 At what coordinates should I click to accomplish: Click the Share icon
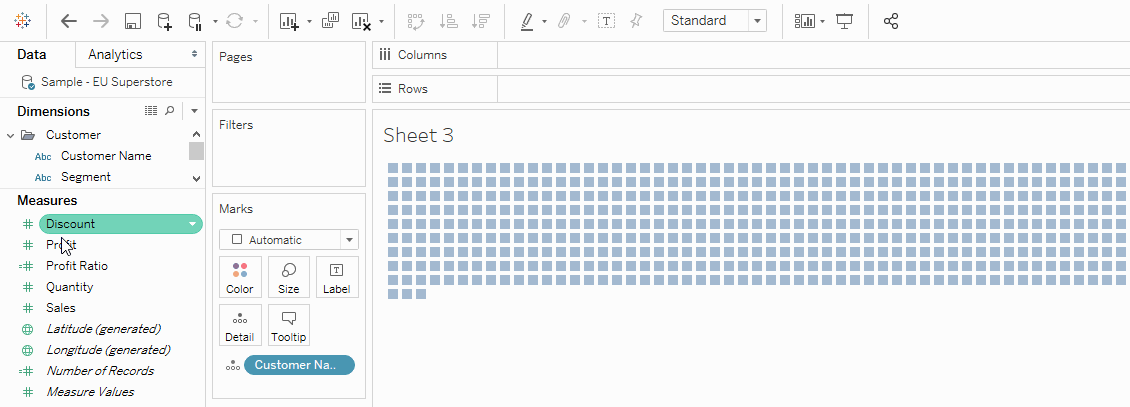click(891, 21)
